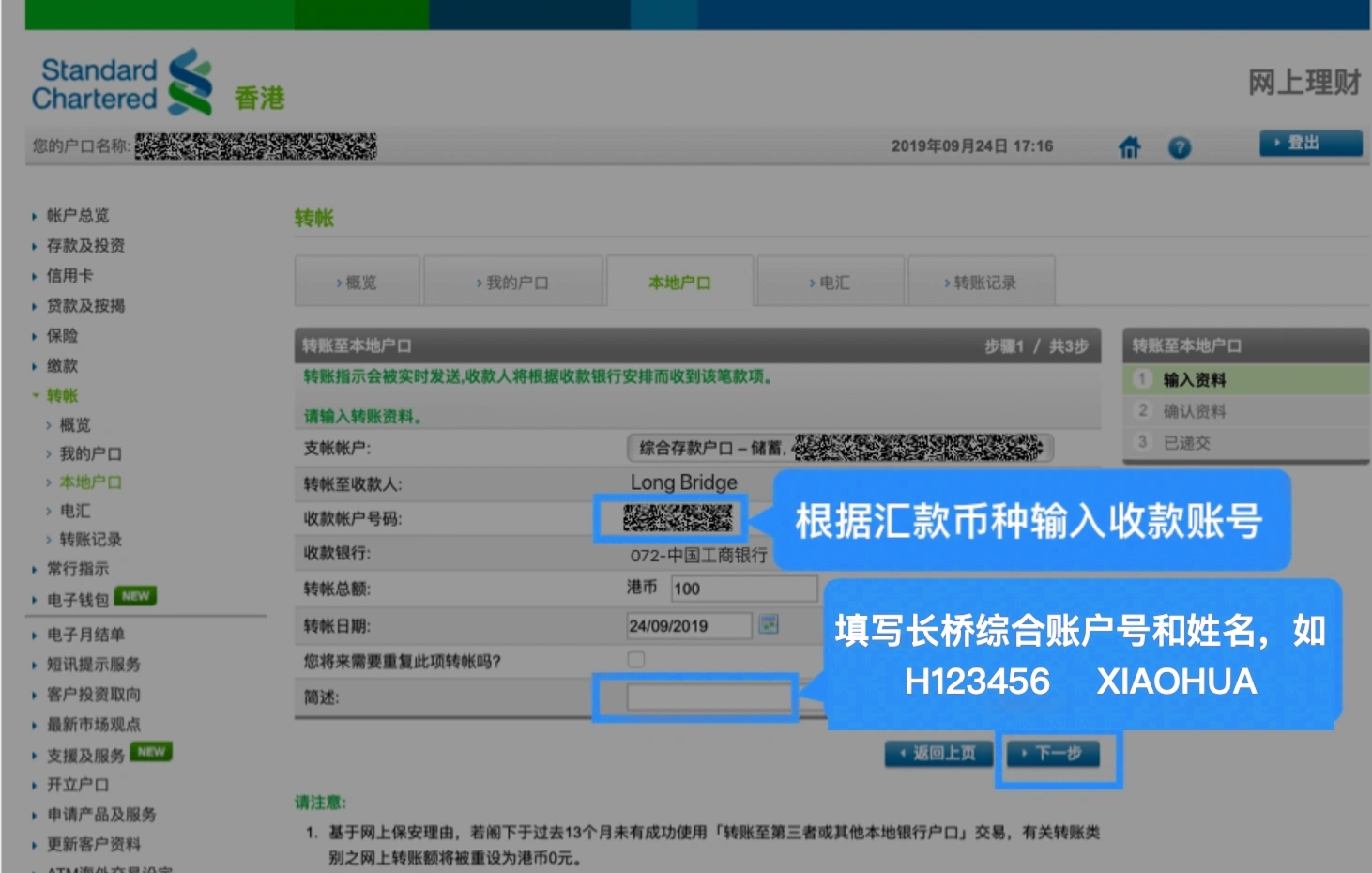Viewport: 1372px width, 873px height.
Task: Open the help question mark icon
Action: point(1180,147)
